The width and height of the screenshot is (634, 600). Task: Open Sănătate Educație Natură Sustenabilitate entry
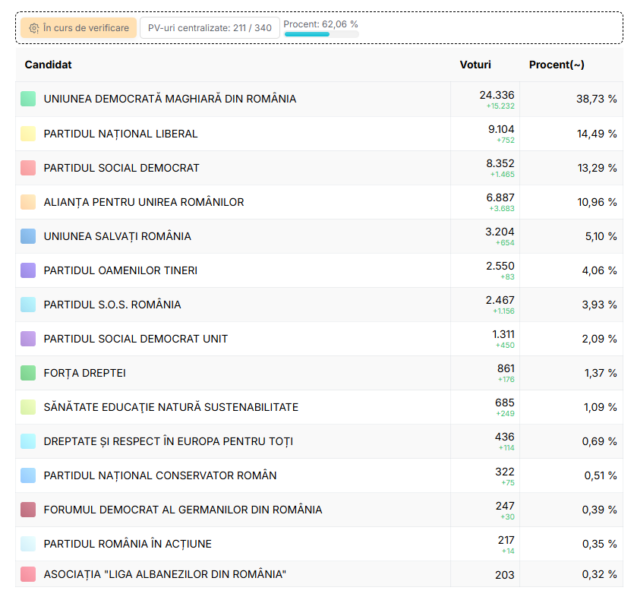[x=171, y=407]
